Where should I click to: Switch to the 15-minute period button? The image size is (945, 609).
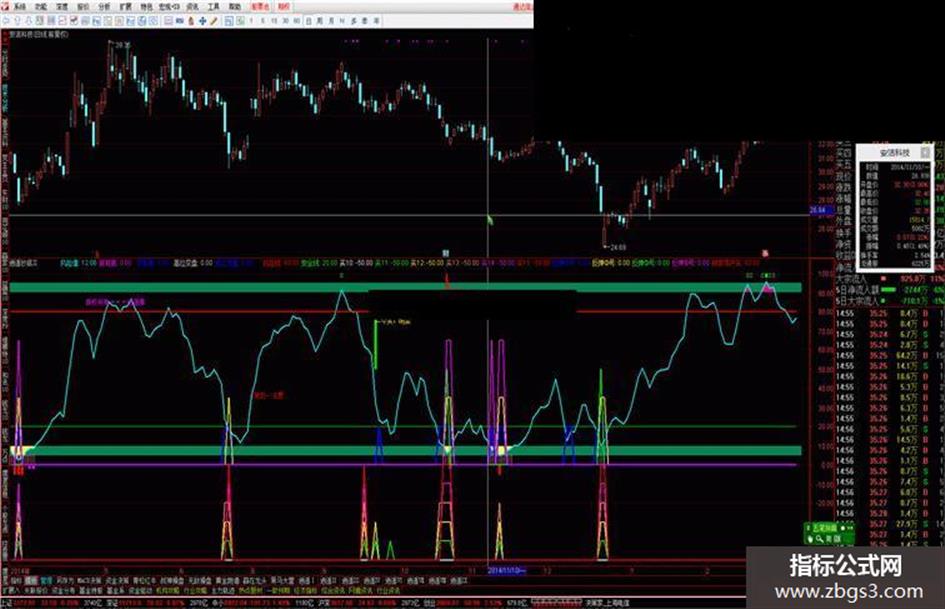(274, 21)
